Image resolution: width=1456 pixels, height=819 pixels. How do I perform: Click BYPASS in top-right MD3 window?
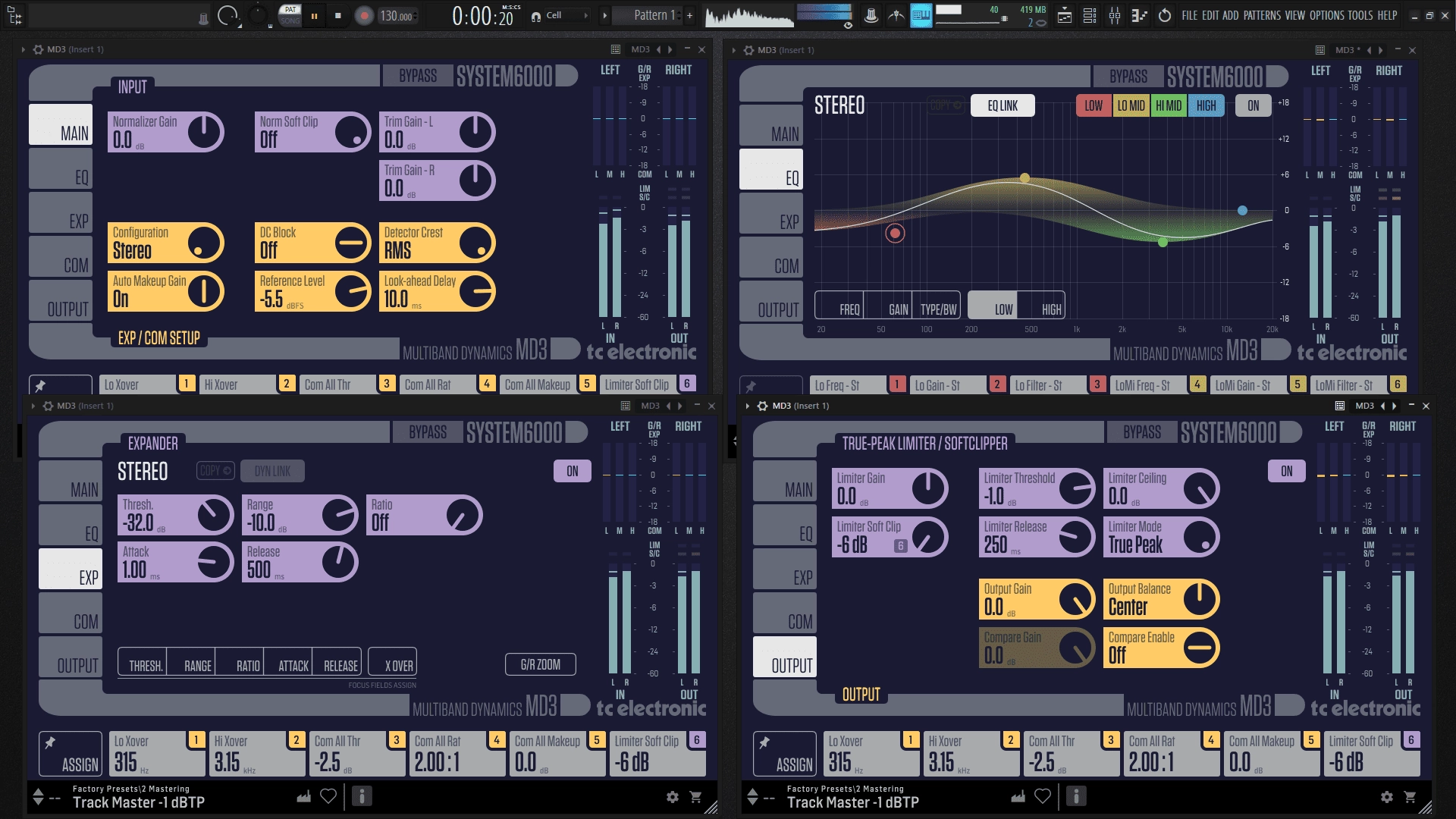(x=1128, y=77)
